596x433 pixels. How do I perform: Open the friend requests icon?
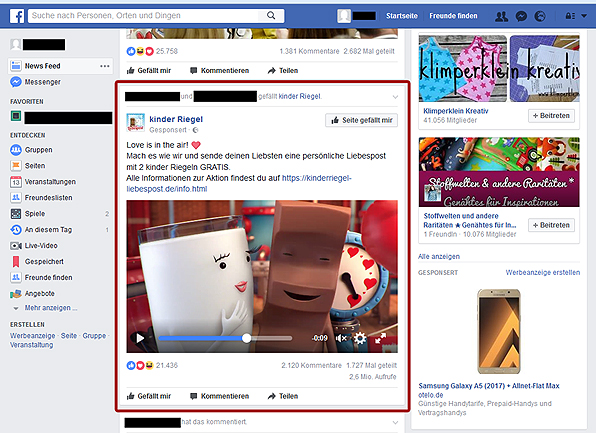coord(501,16)
